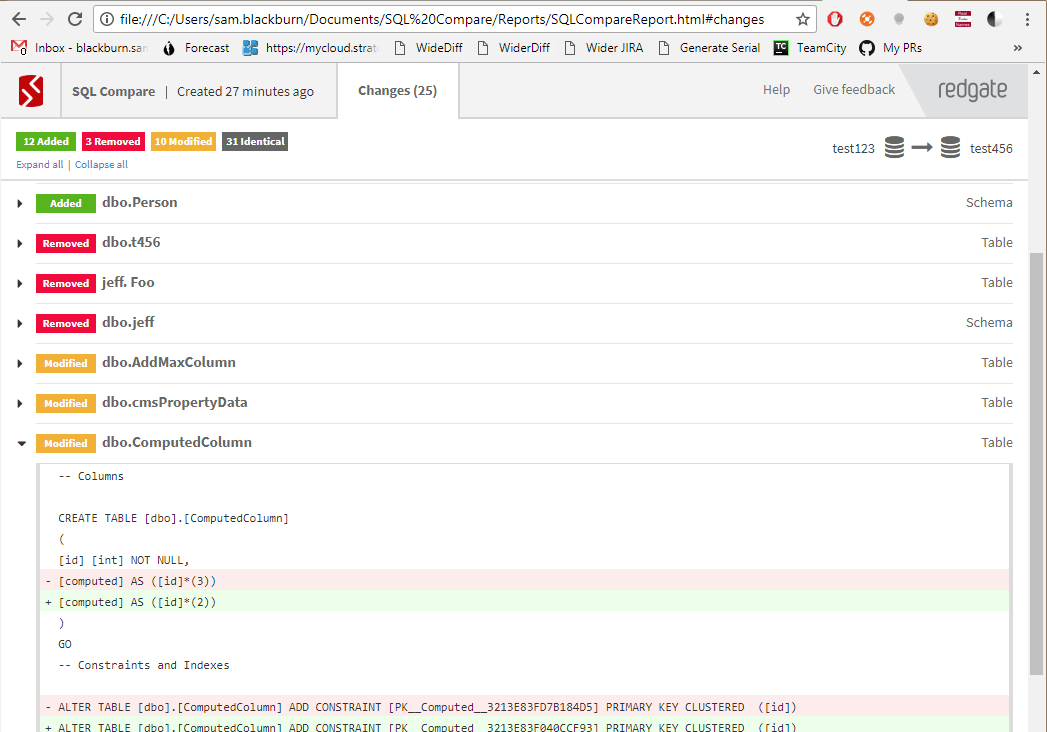The height and width of the screenshot is (732, 1047).
Task: Reload the page with the refresh icon
Action: 75,19
